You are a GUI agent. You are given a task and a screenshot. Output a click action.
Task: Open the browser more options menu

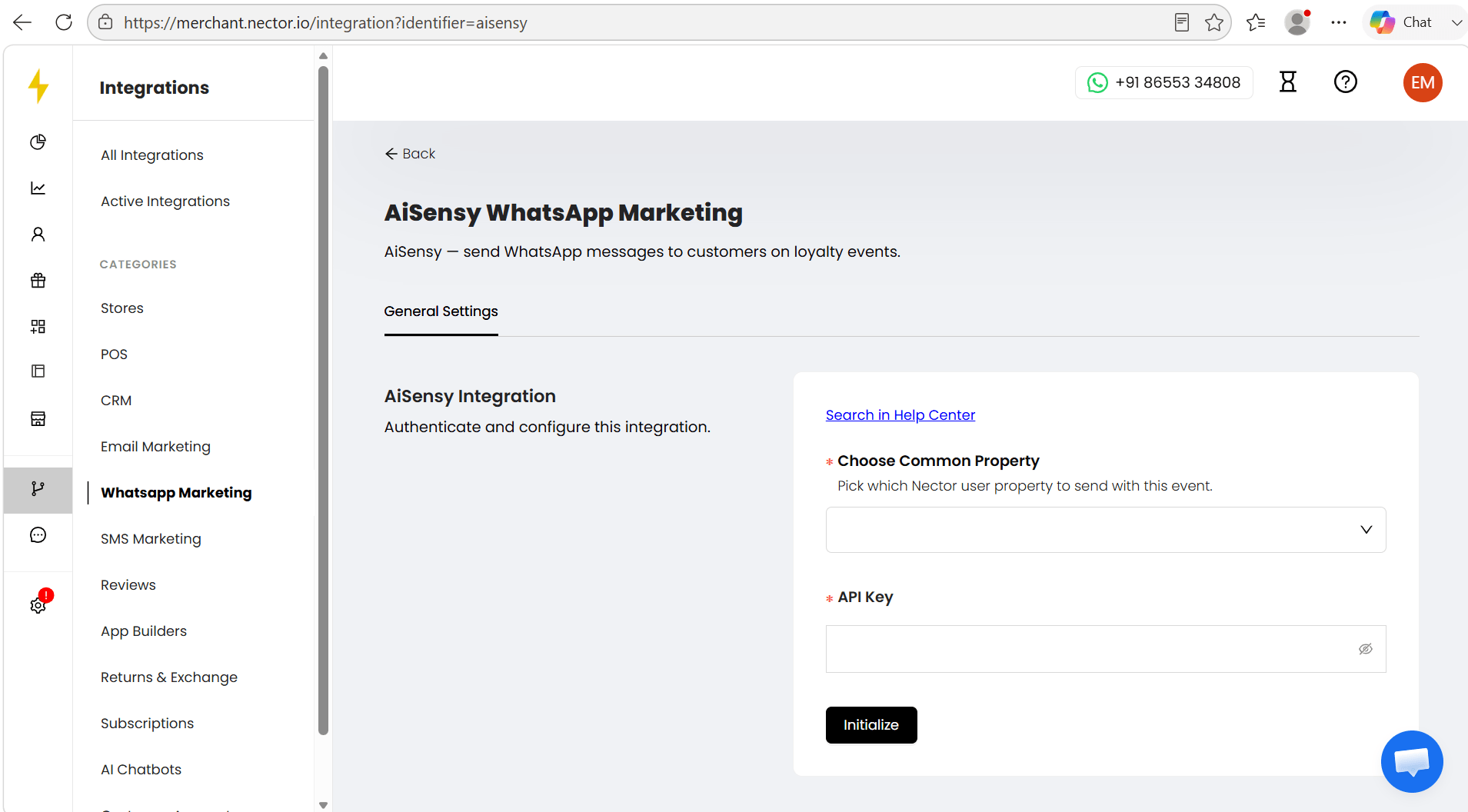[1339, 22]
